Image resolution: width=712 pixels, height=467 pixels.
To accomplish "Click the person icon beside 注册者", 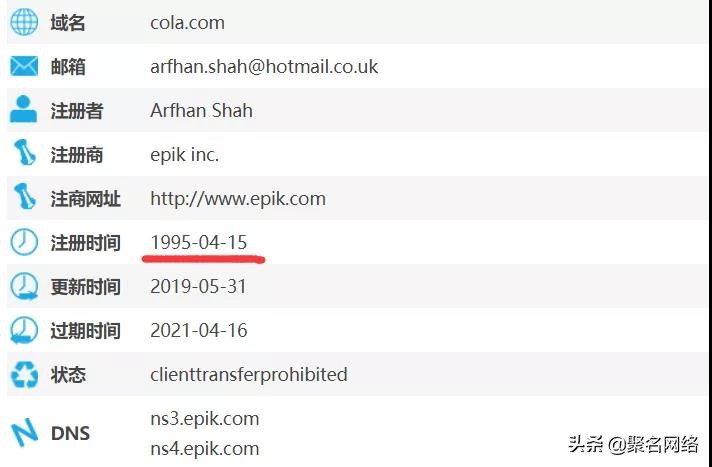I will [x=24, y=109].
